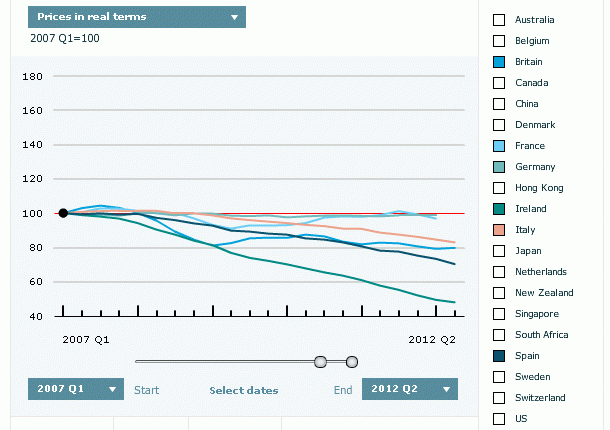Click the Hong Kong country label
Viewport: 610px width, 430px height.
pyautogui.click(x=539, y=188)
